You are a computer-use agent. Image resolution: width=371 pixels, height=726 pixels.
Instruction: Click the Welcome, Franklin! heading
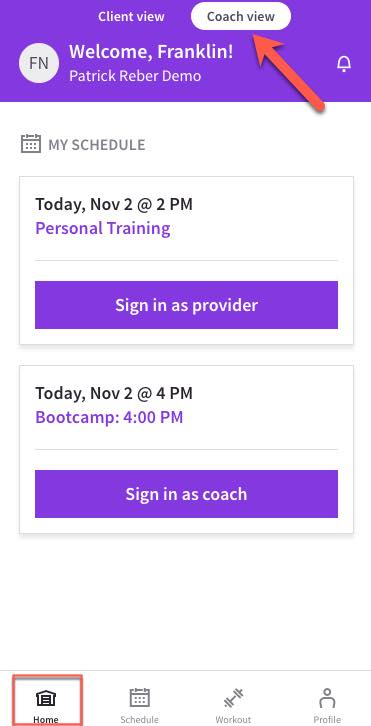[x=151, y=52]
